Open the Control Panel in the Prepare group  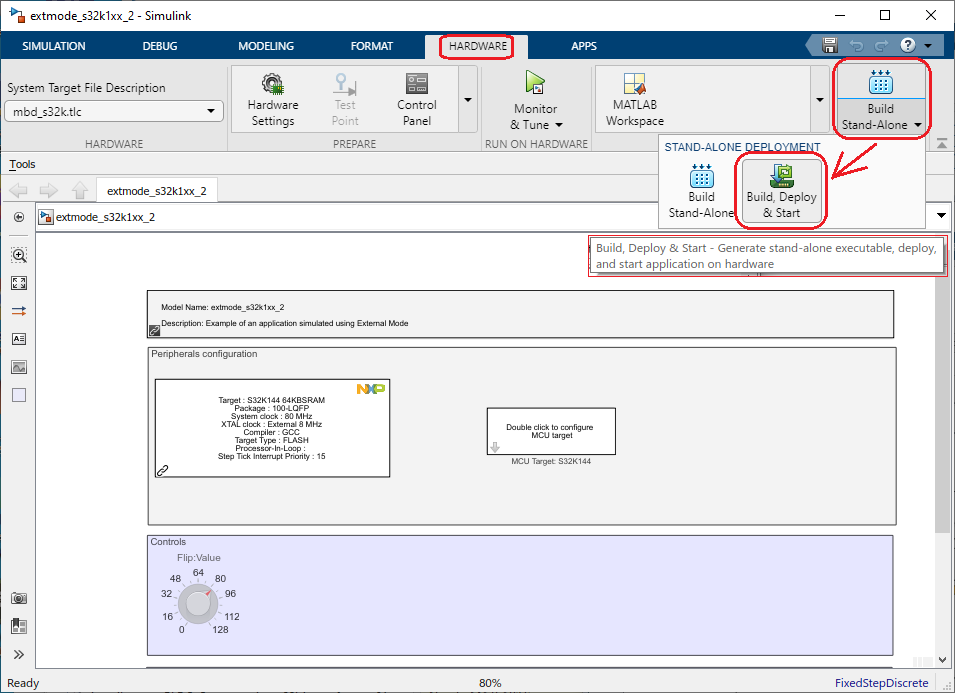pyautogui.click(x=416, y=97)
